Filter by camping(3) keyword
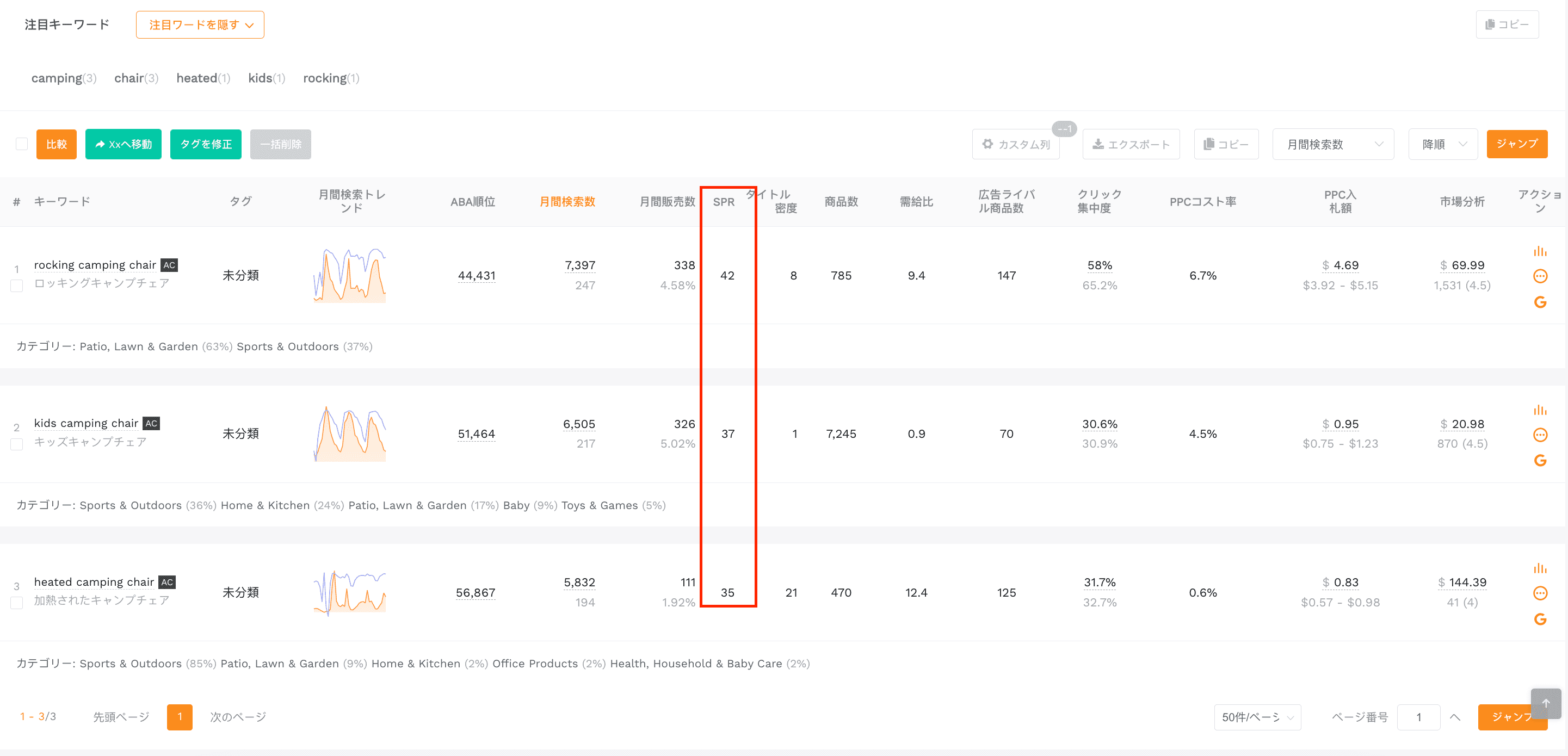Viewport: 1568px width, 756px height. (64, 78)
